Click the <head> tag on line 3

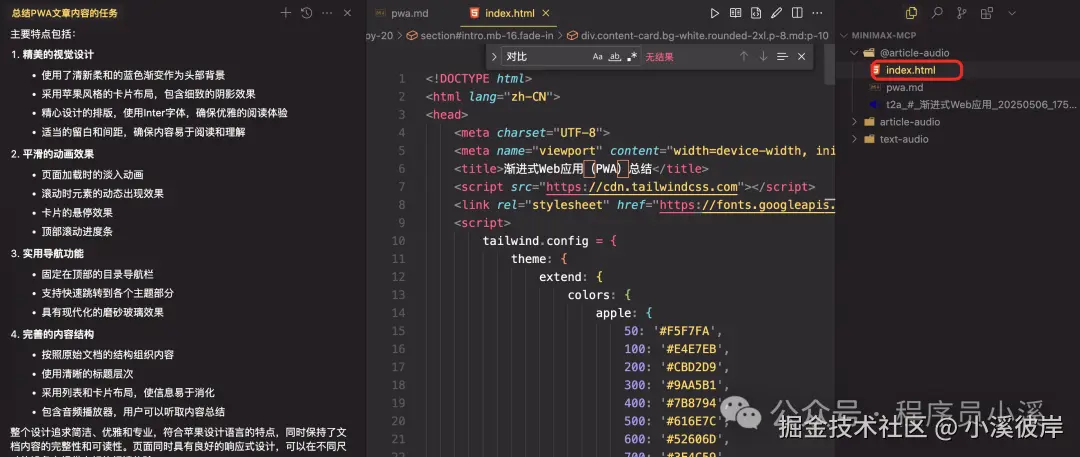tap(447, 115)
